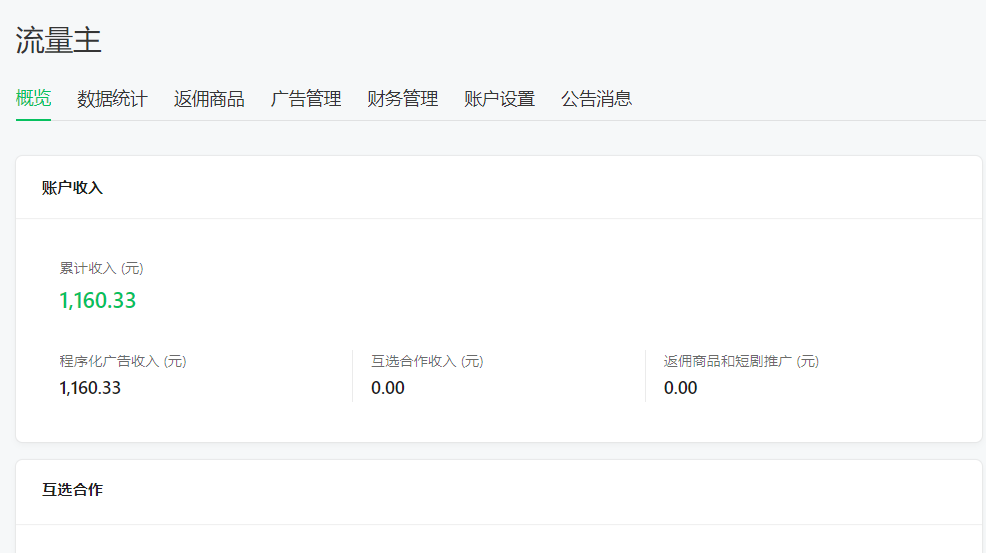Click the 程序化广告收入 (元) label

[123, 361]
